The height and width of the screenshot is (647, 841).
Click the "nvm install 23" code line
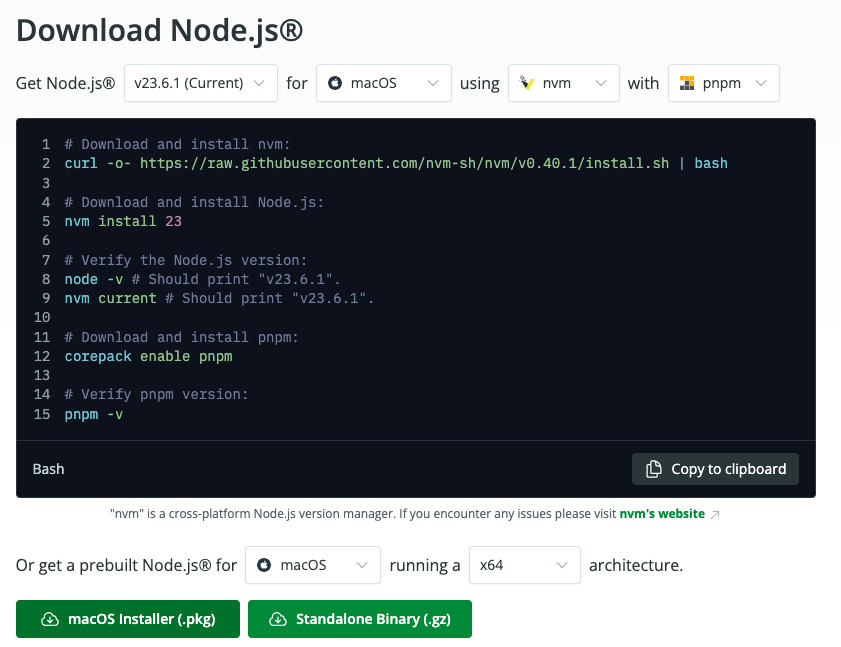point(123,221)
